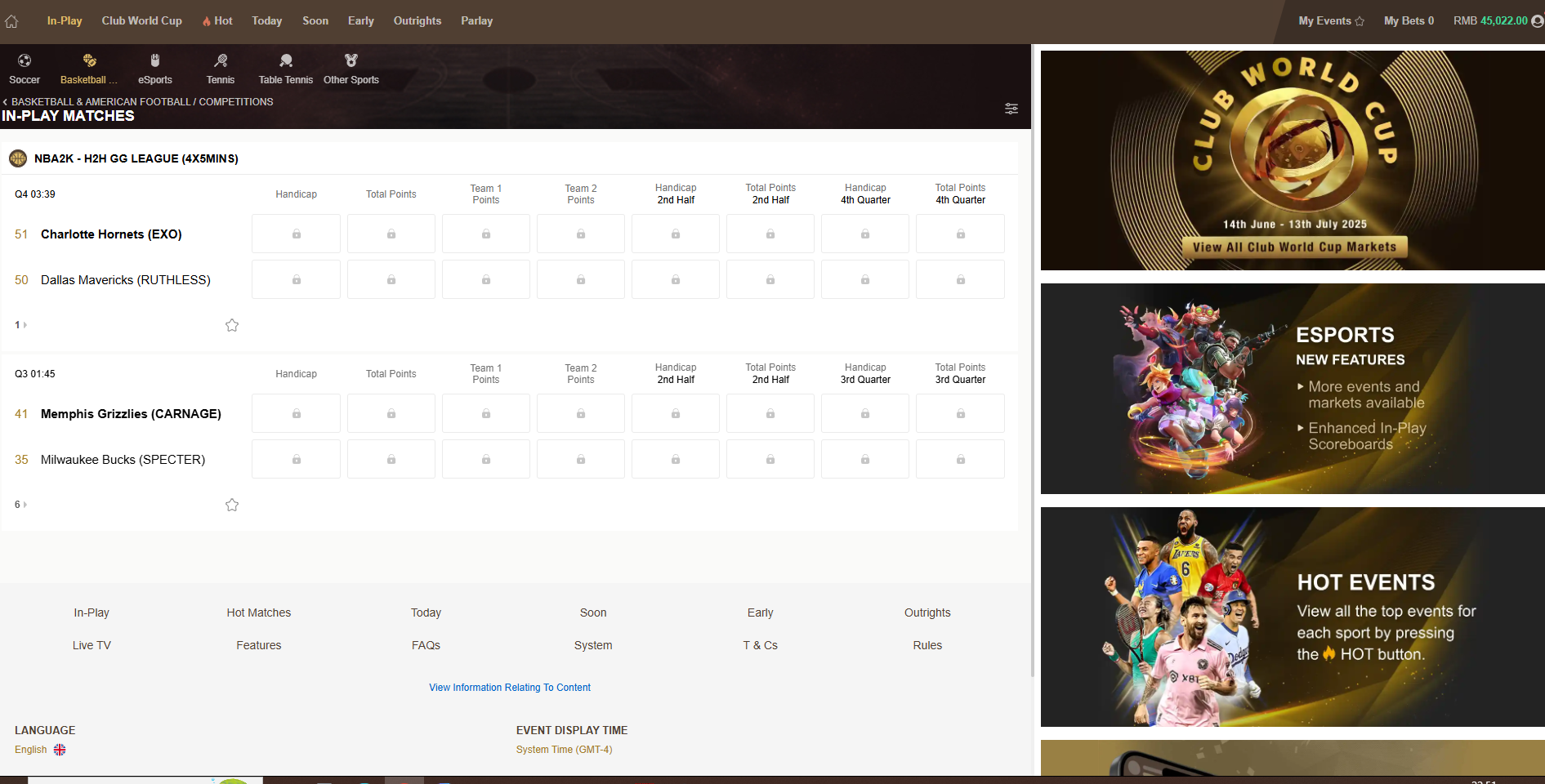The width and height of the screenshot is (1545, 784).
Task: Open the Hot tab with flame
Action: [x=217, y=21]
